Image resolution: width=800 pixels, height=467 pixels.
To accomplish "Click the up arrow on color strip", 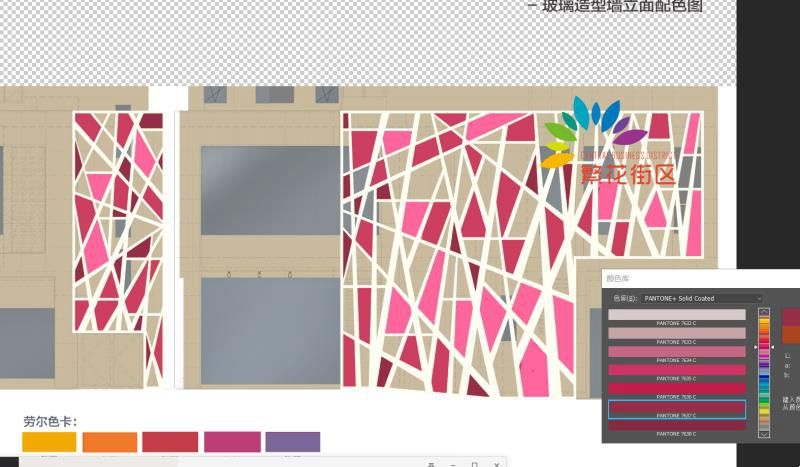I will tap(765, 312).
